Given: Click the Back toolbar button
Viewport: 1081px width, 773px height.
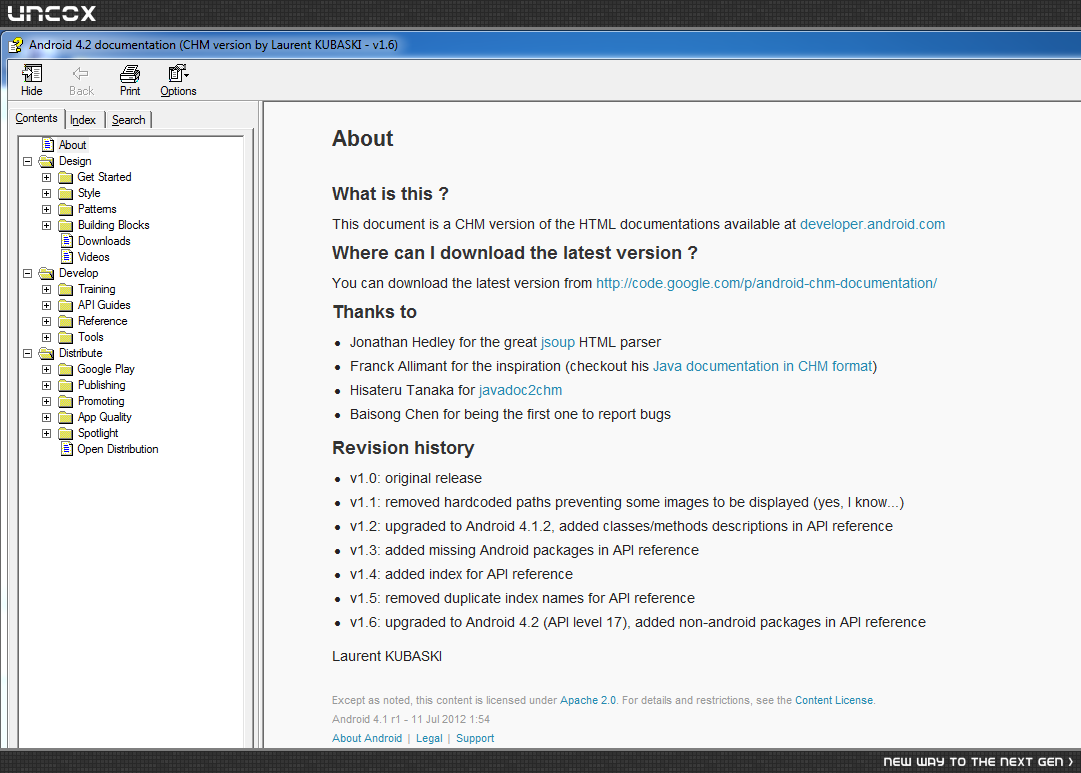Looking at the screenshot, I should pos(81,80).
